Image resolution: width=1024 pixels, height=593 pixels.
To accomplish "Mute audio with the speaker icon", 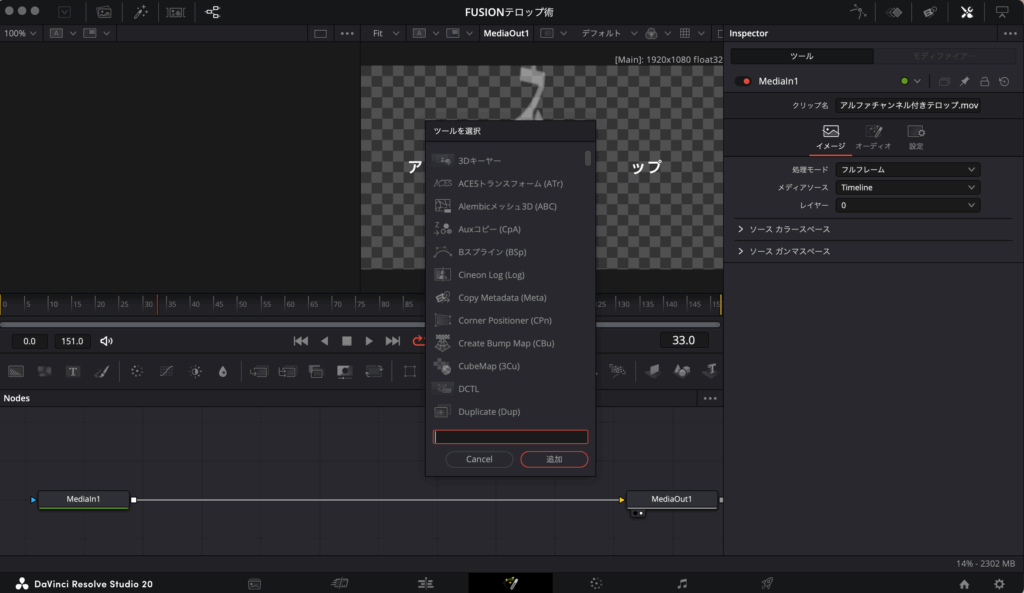I will [107, 341].
